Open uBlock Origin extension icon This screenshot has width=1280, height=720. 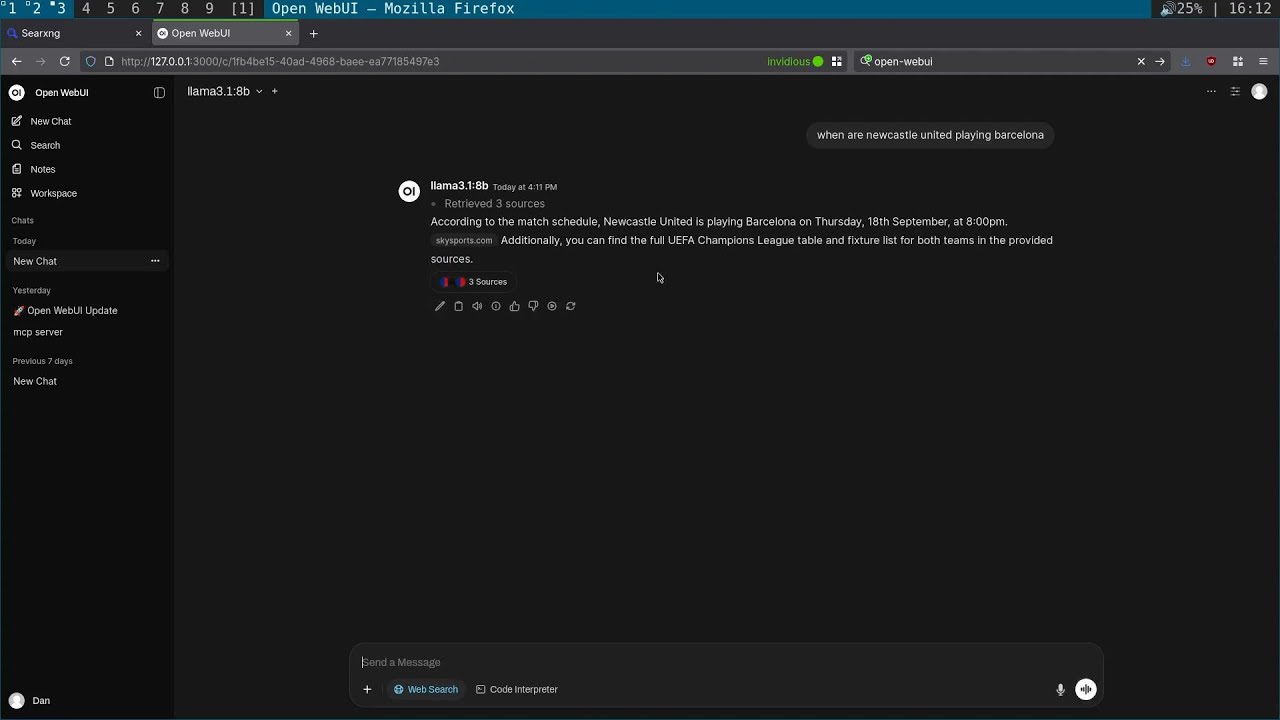tap(1211, 61)
